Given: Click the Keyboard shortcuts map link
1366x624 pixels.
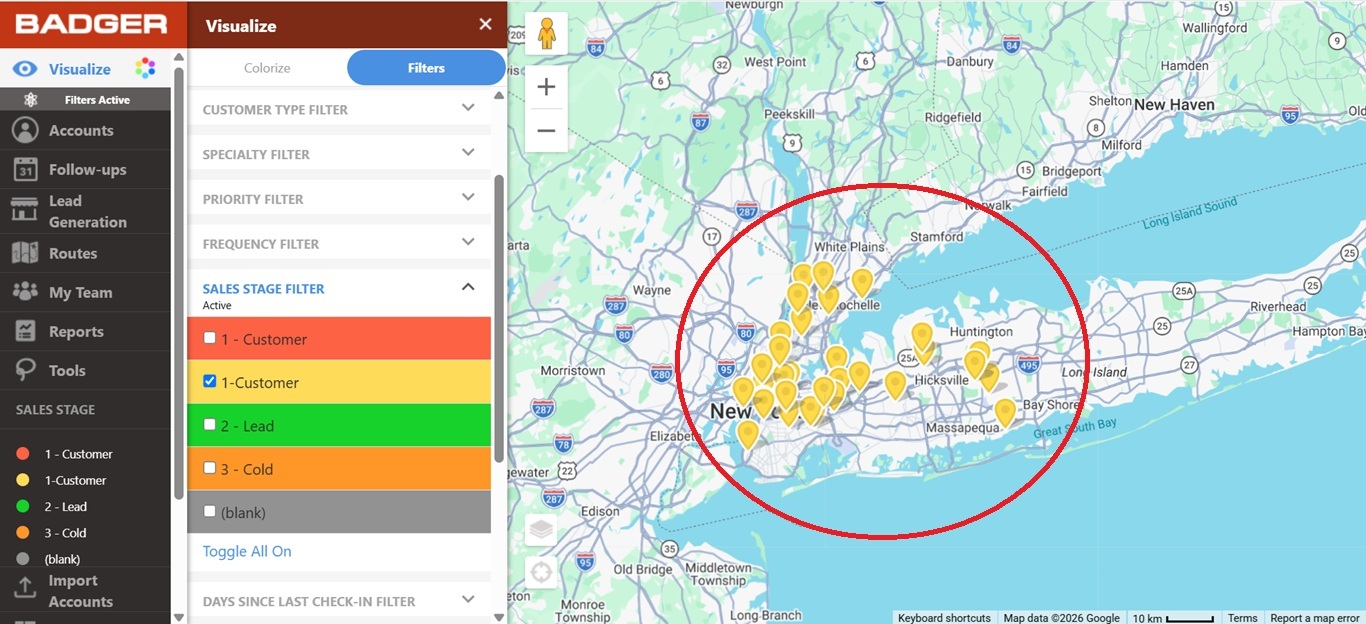Looking at the screenshot, I should pos(944,618).
